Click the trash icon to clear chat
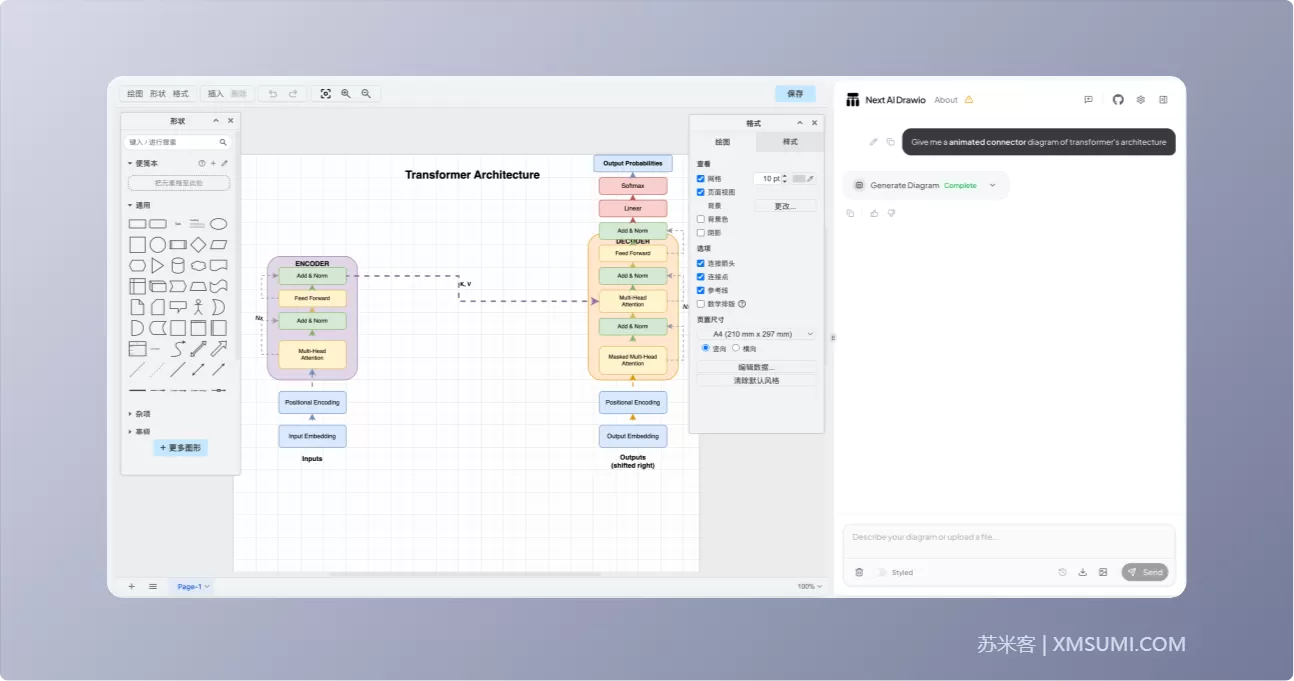Screen dimensions: 1294x681 (x=859, y=572)
